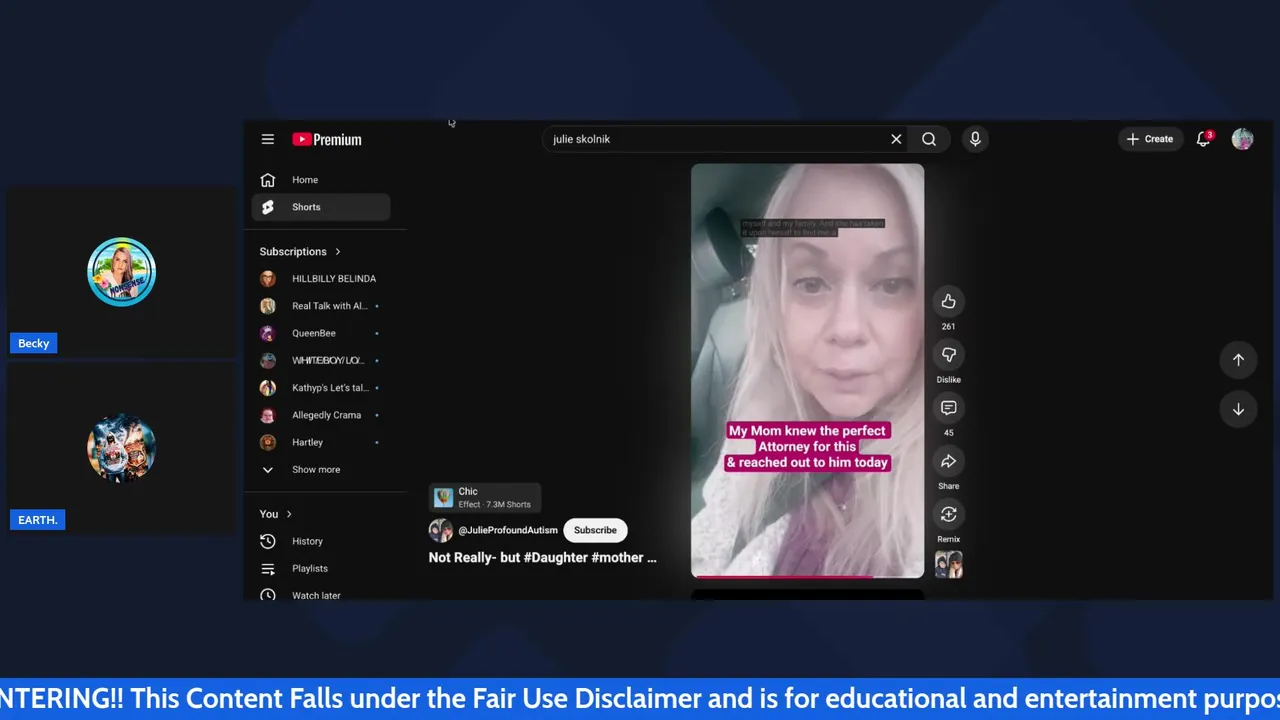Subscribe to @JulieProfoundAutism
This screenshot has width=1280, height=720.
(x=595, y=530)
